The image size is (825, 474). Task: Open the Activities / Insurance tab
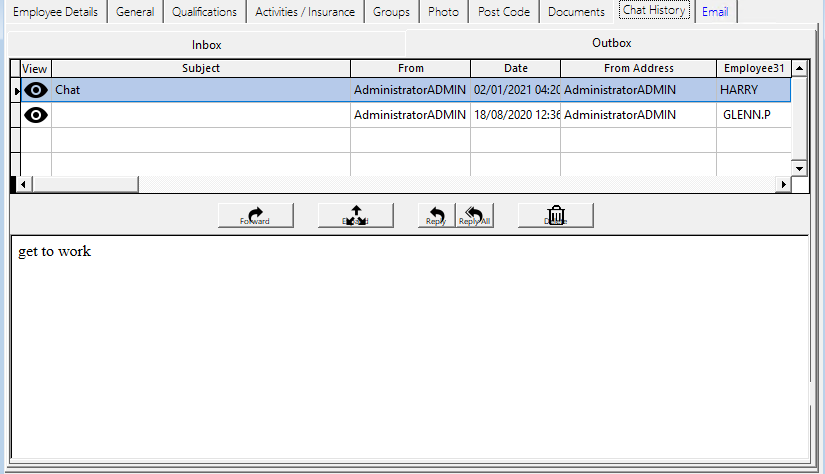pos(304,12)
